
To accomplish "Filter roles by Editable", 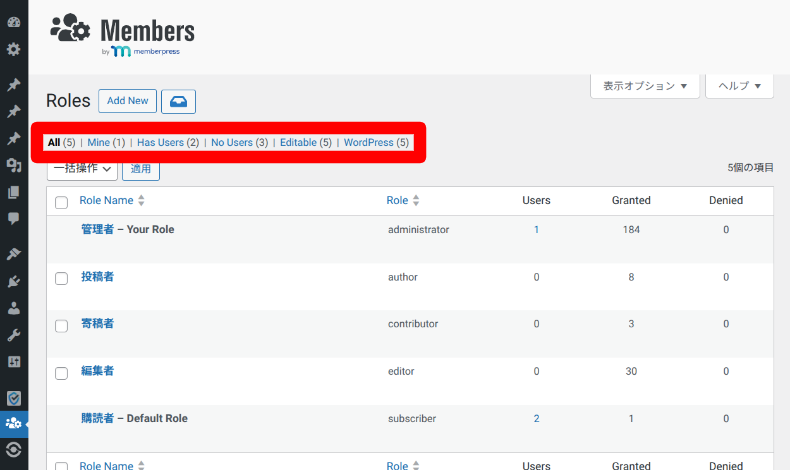I will pos(305,143).
